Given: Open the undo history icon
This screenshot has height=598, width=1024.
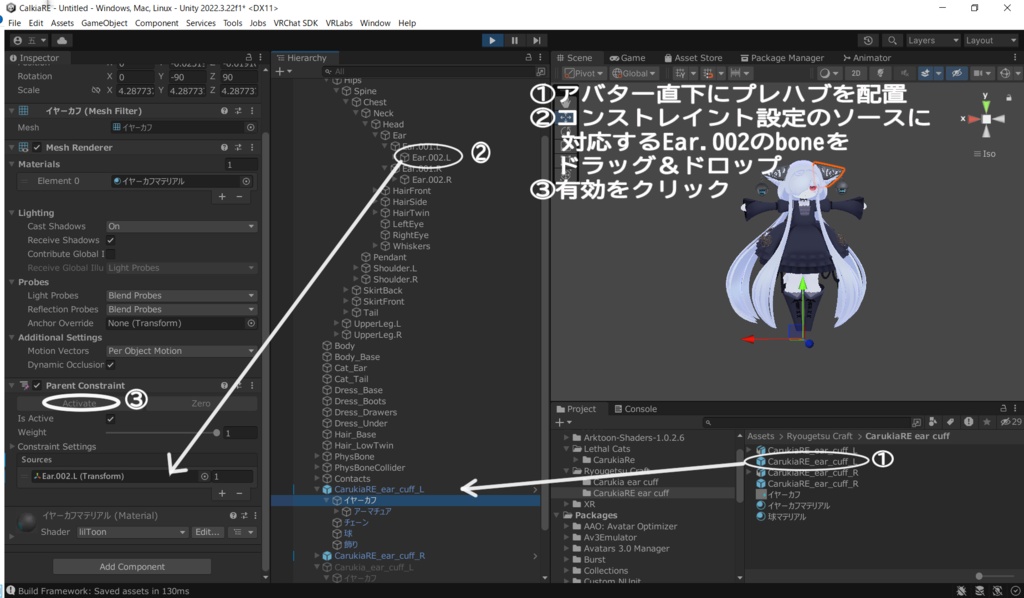Looking at the screenshot, I should 868,40.
